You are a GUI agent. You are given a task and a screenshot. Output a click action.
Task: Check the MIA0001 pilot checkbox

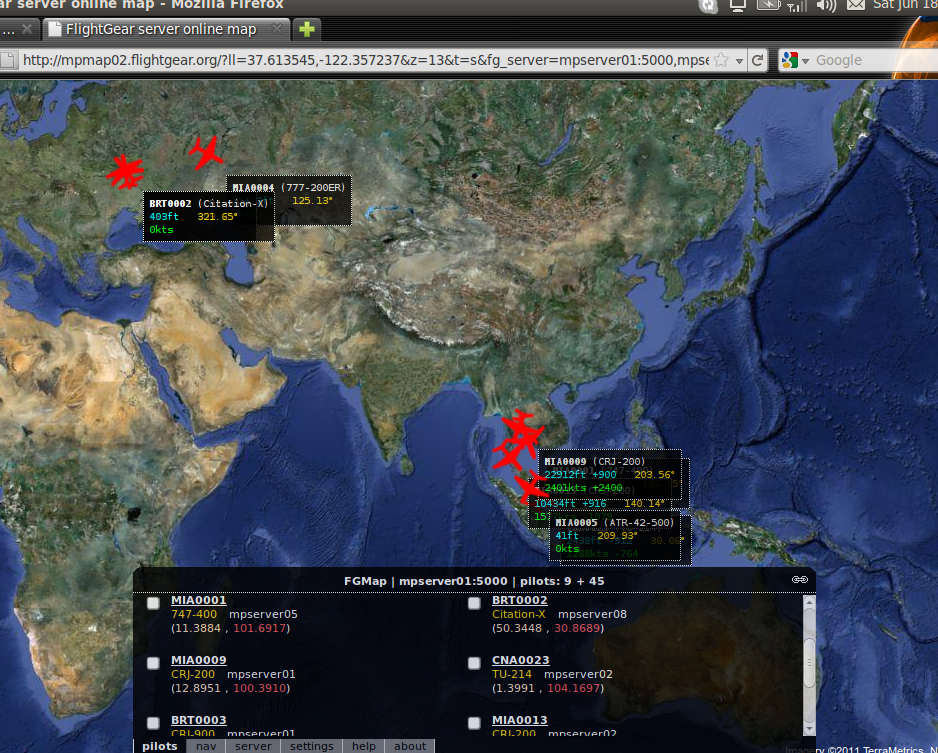click(x=153, y=603)
